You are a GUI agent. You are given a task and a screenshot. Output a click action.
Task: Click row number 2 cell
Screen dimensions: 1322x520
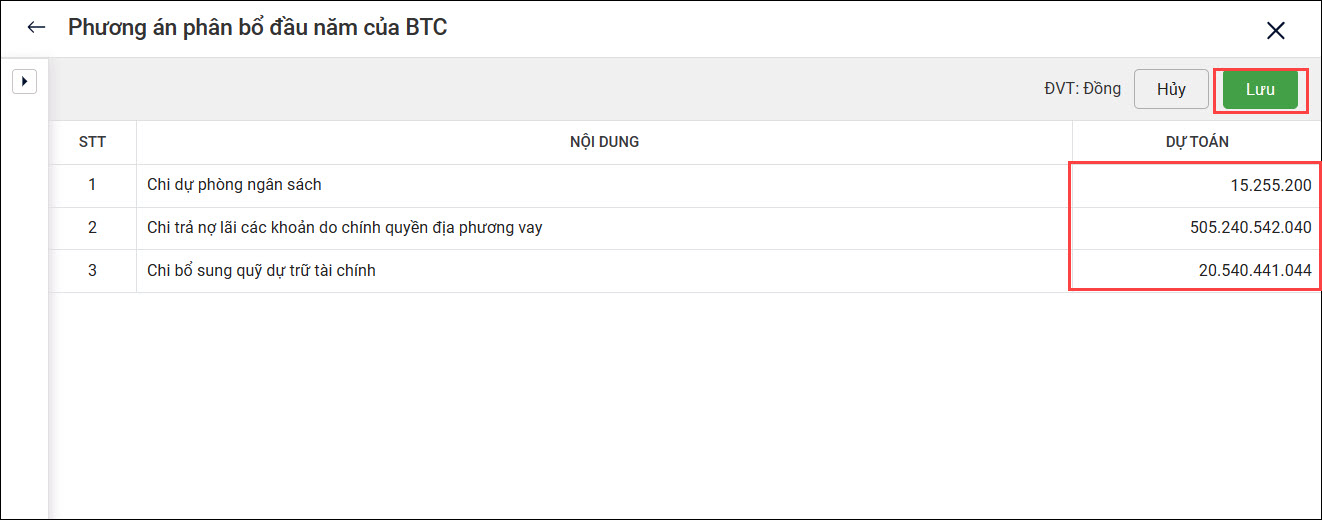[92, 228]
